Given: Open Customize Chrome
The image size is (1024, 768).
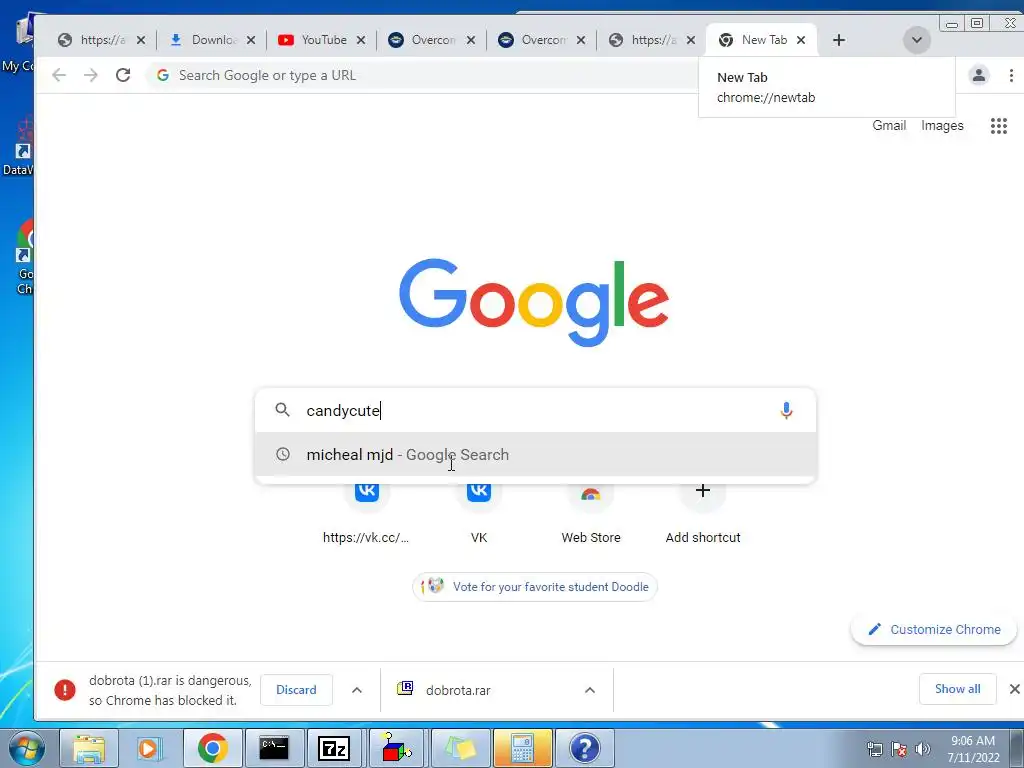Looking at the screenshot, I should [x=934, y=630].
